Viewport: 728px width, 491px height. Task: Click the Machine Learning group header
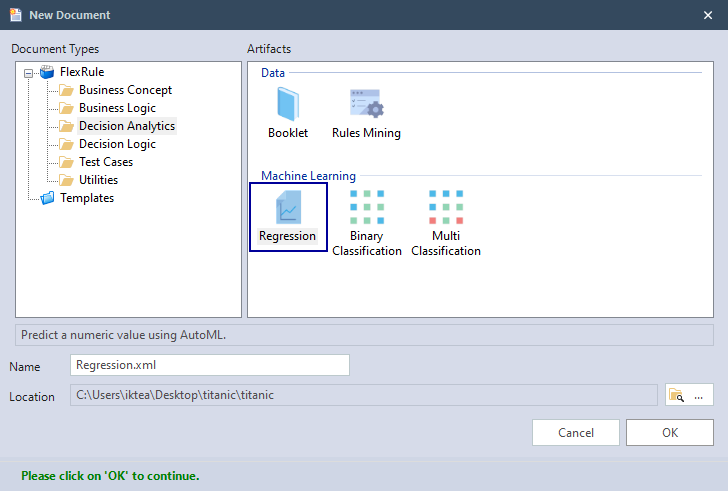(x=308, y=176)
